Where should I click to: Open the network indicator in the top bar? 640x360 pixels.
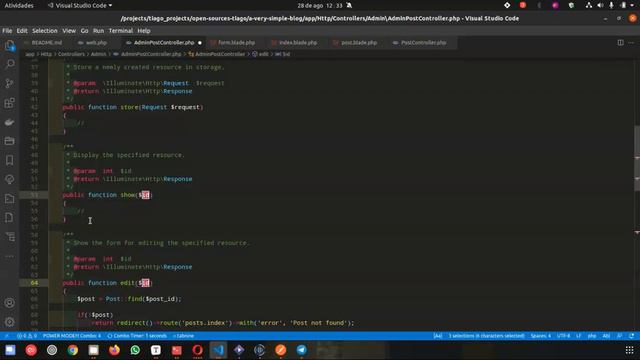tap(589, 5)
